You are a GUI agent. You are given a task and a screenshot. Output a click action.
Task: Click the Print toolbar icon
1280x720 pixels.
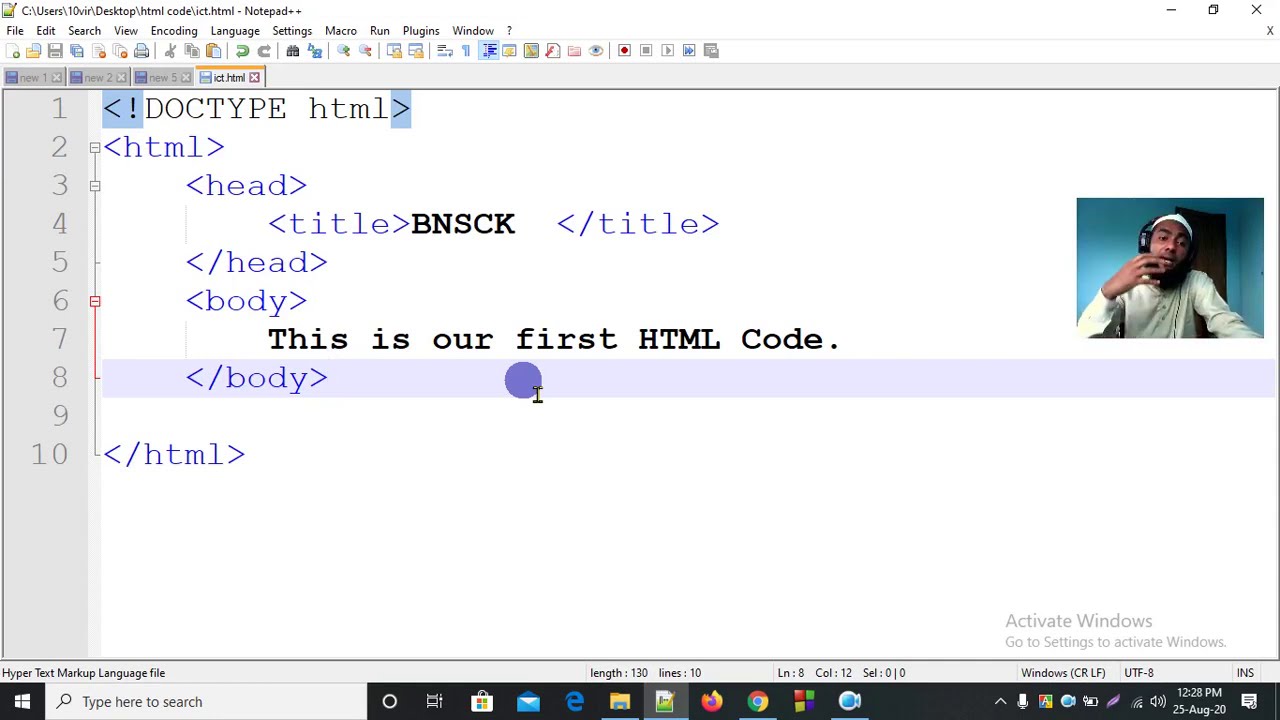coord(142,51)
